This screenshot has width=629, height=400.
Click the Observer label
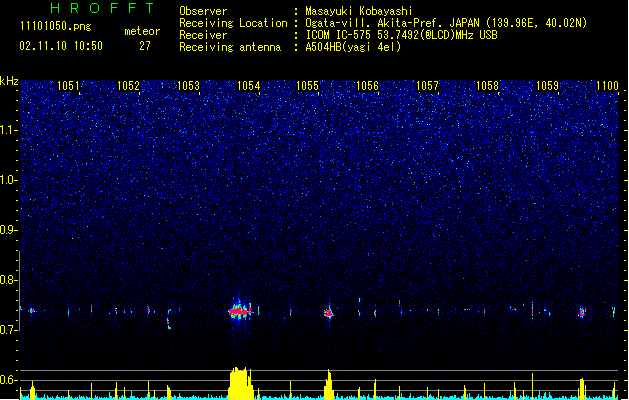click(203, 11)
